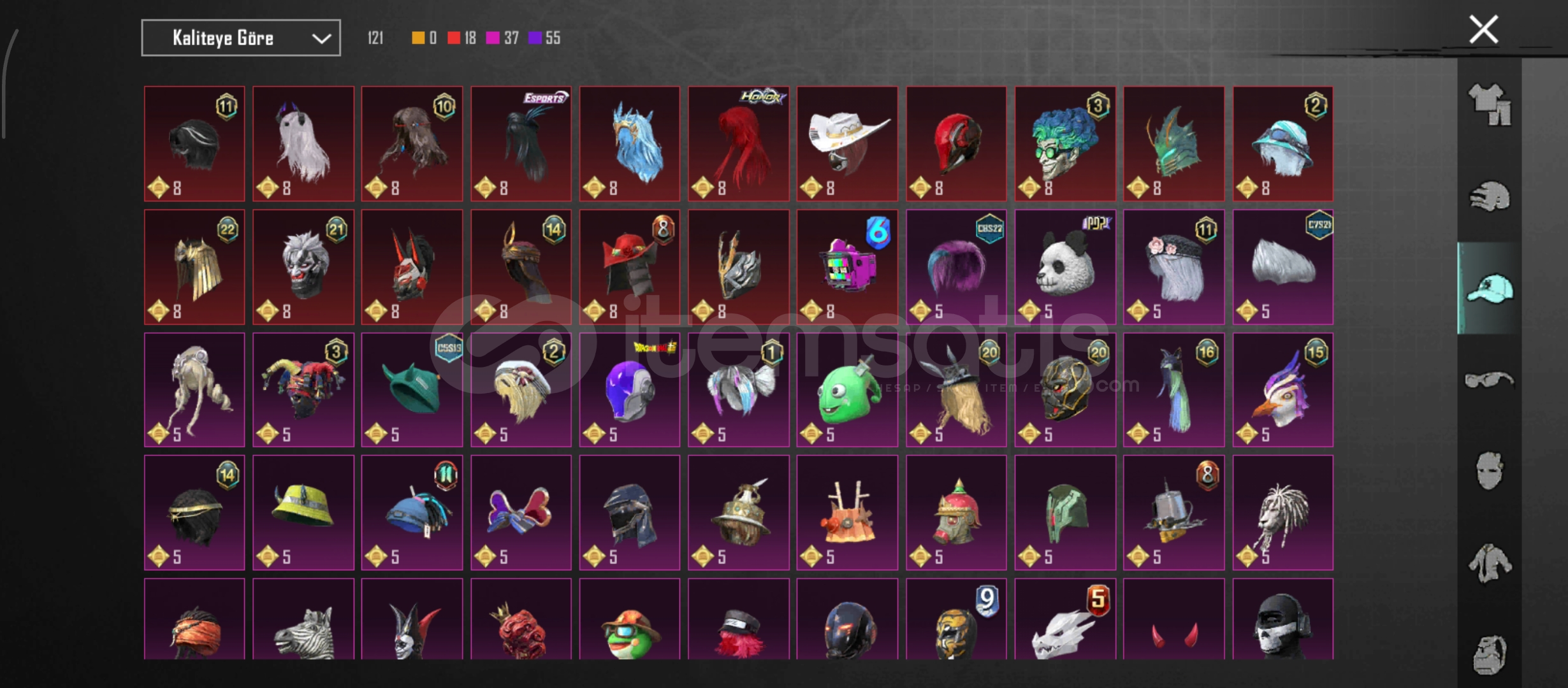Screen dimensions: 1568x688
Task: Click the pink quality swatch showing 37
Action: (x=493, y=38)
